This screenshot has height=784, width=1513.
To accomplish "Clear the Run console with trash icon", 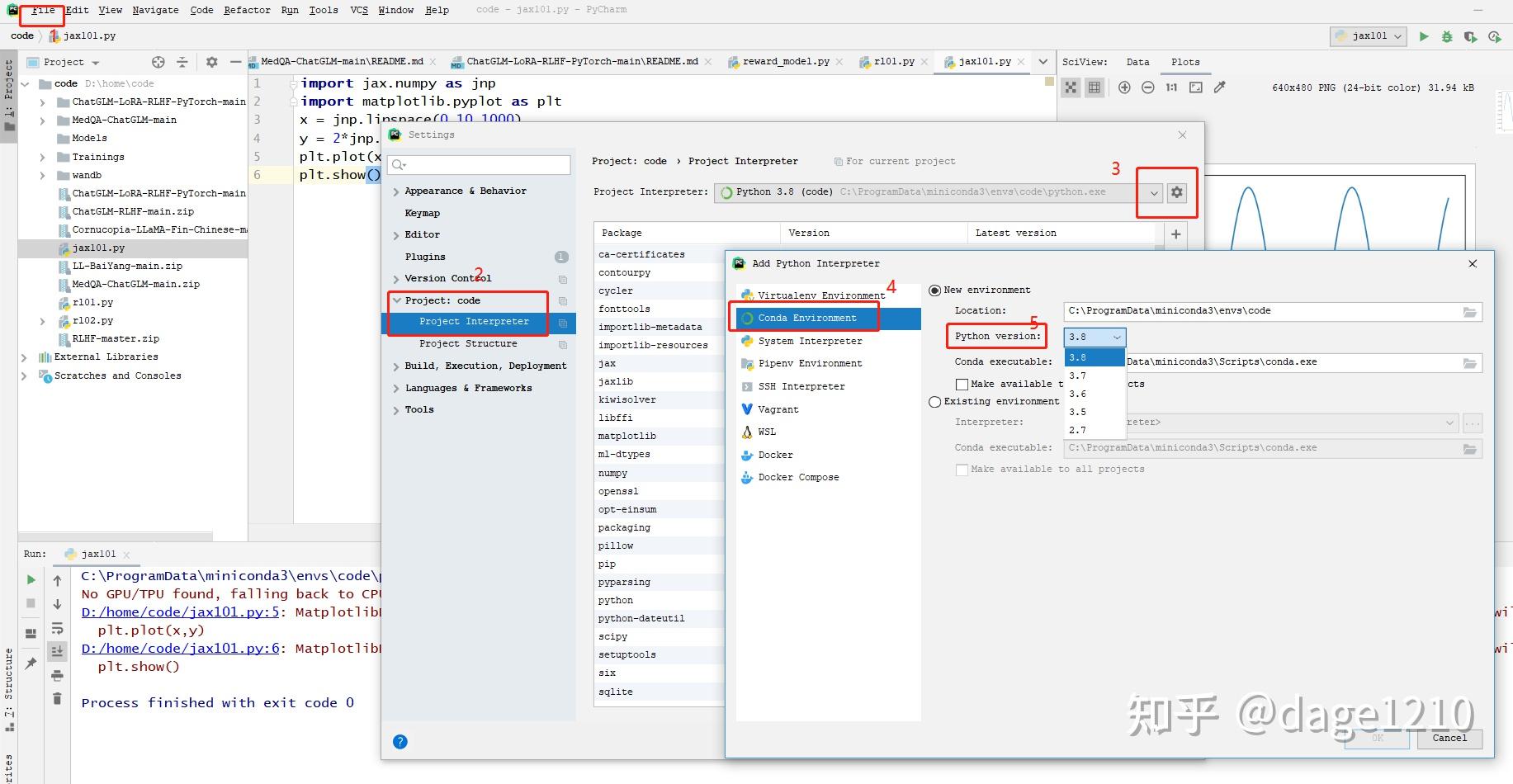I will (x=57, y=698).
